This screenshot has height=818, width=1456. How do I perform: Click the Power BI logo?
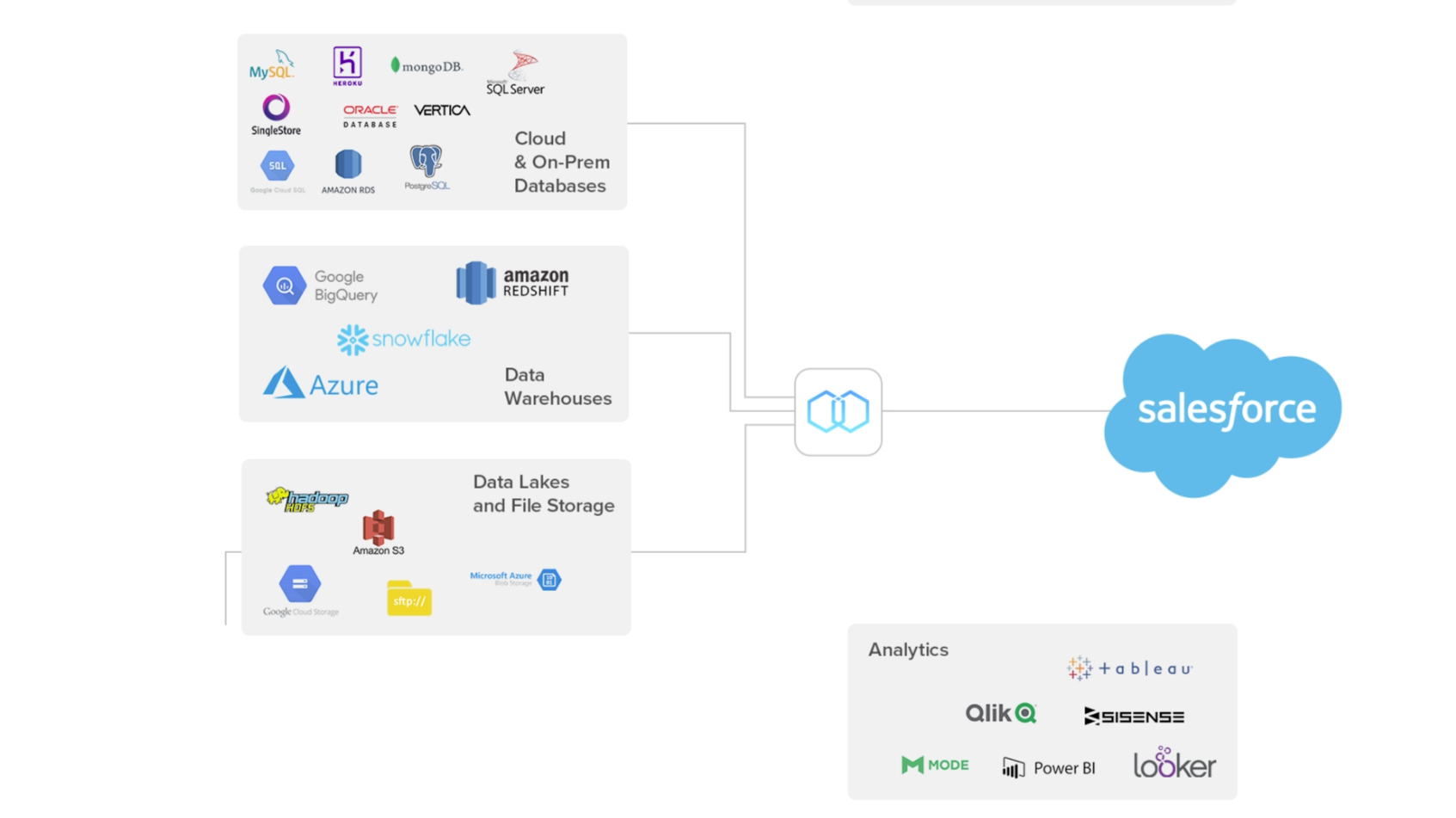pyautogui.click(x=1048, y=766)
